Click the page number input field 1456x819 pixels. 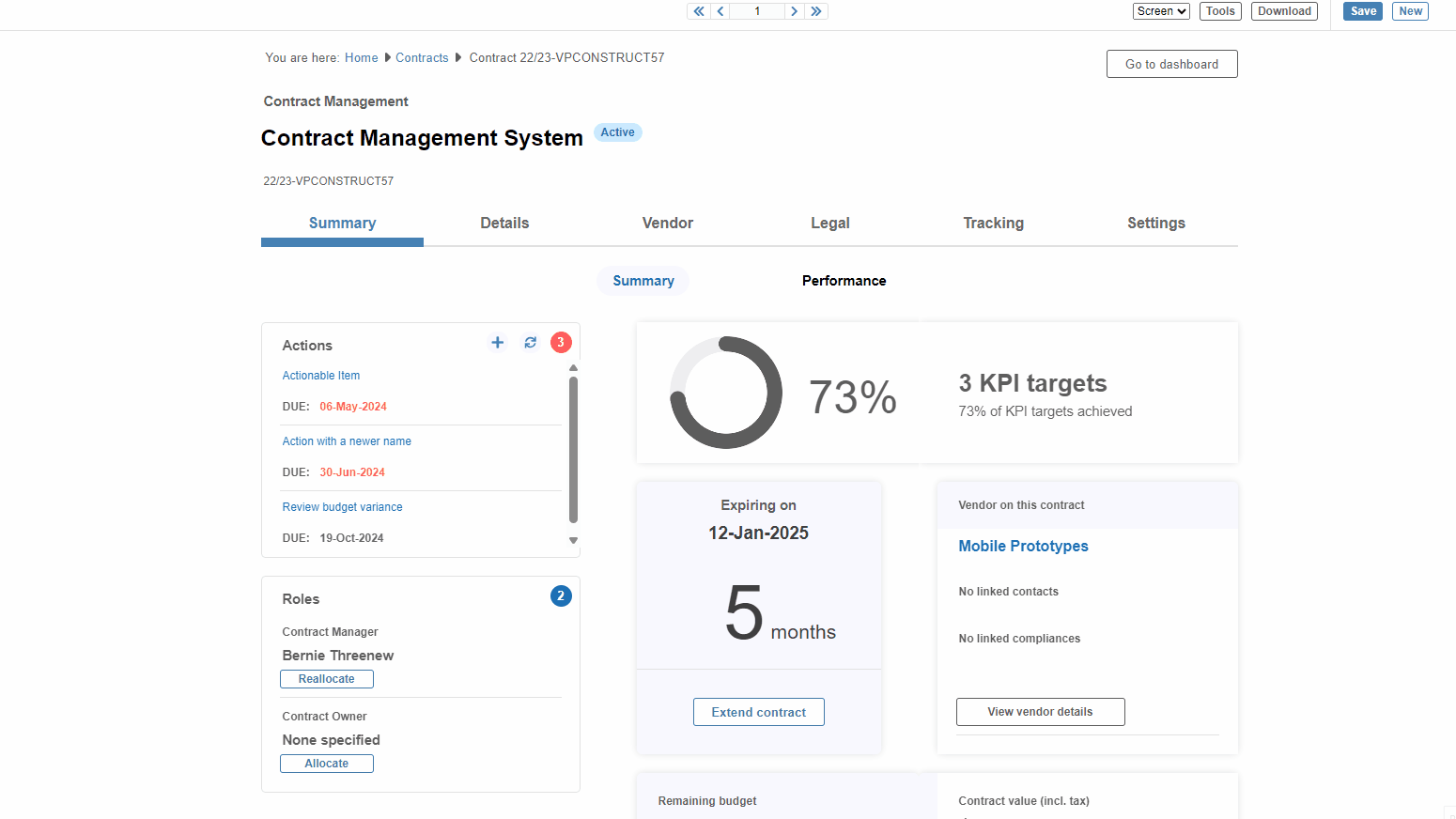(757, 11)
